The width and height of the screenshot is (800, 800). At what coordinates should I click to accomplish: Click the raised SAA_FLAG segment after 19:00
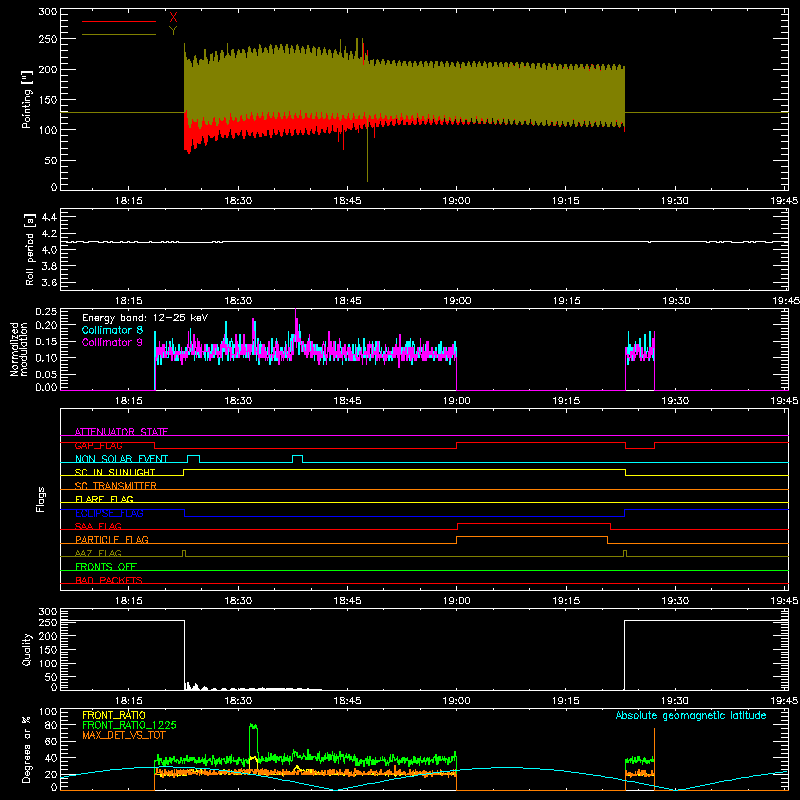click(534, 523)
